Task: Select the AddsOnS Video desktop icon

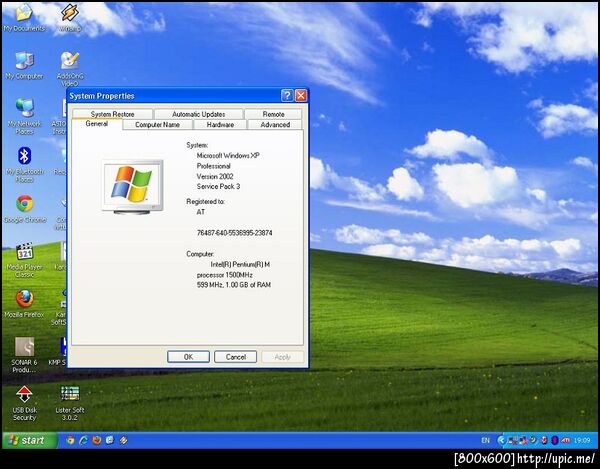Action: [70, 69]
